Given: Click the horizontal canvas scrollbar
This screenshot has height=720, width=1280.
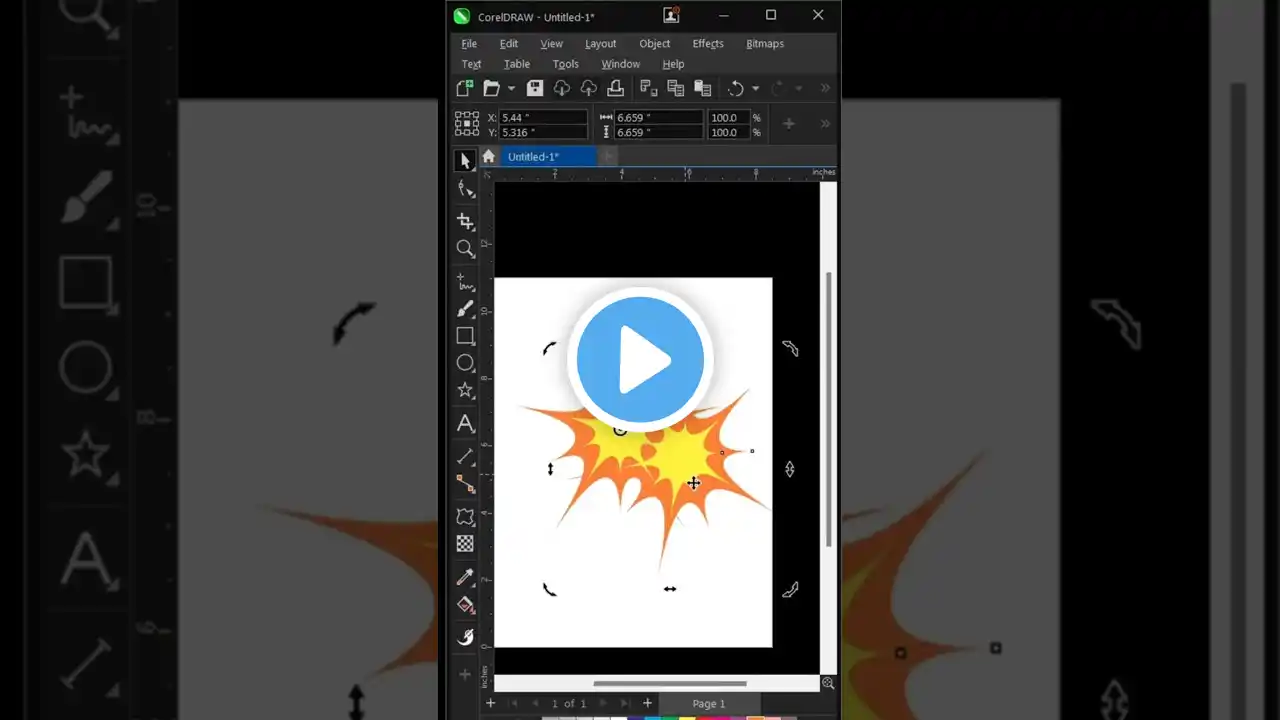Looking at the screenshot, I should tap(670, 684).
